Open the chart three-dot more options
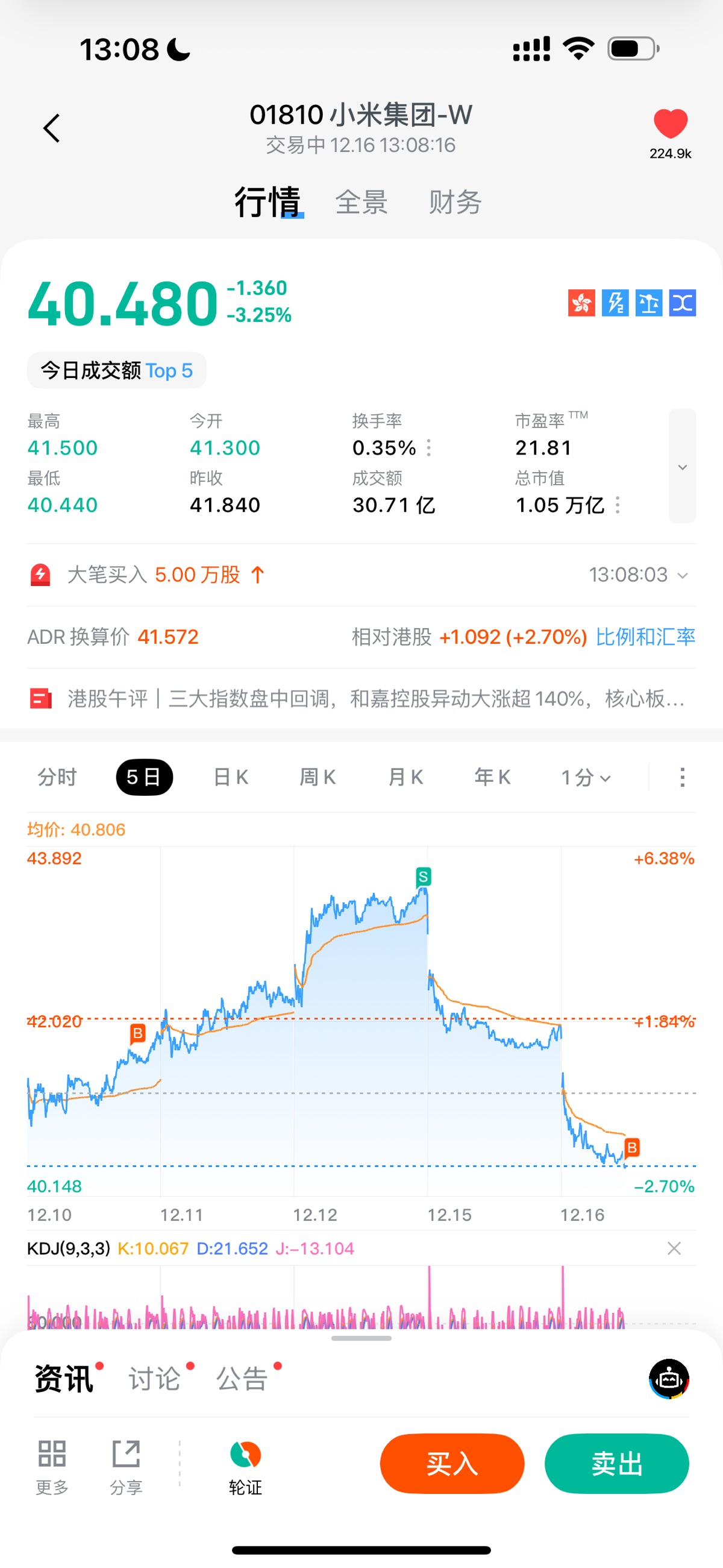 (682, 777)
